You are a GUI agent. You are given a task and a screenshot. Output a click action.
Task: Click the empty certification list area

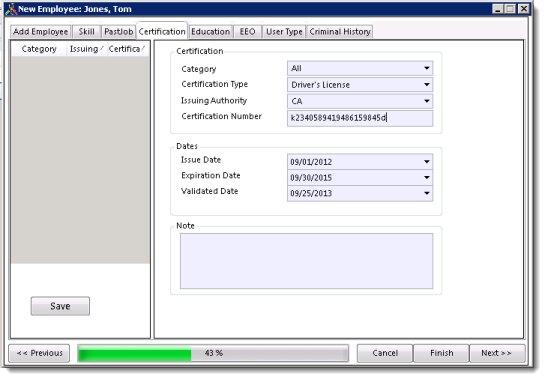click(80, 160)
